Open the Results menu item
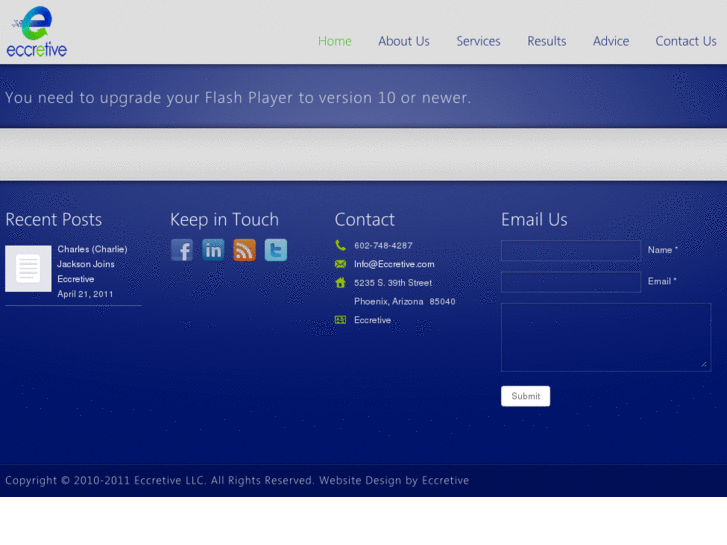Image resolution: width=727 pixels, height=545 pixels. pos(547,41)
